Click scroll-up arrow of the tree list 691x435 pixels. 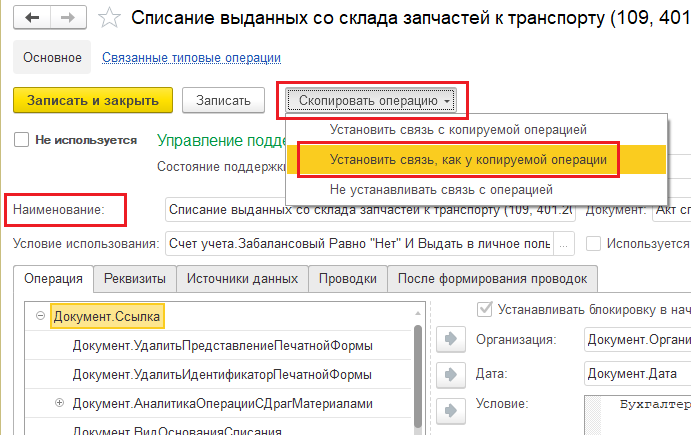tap(418, 313)
